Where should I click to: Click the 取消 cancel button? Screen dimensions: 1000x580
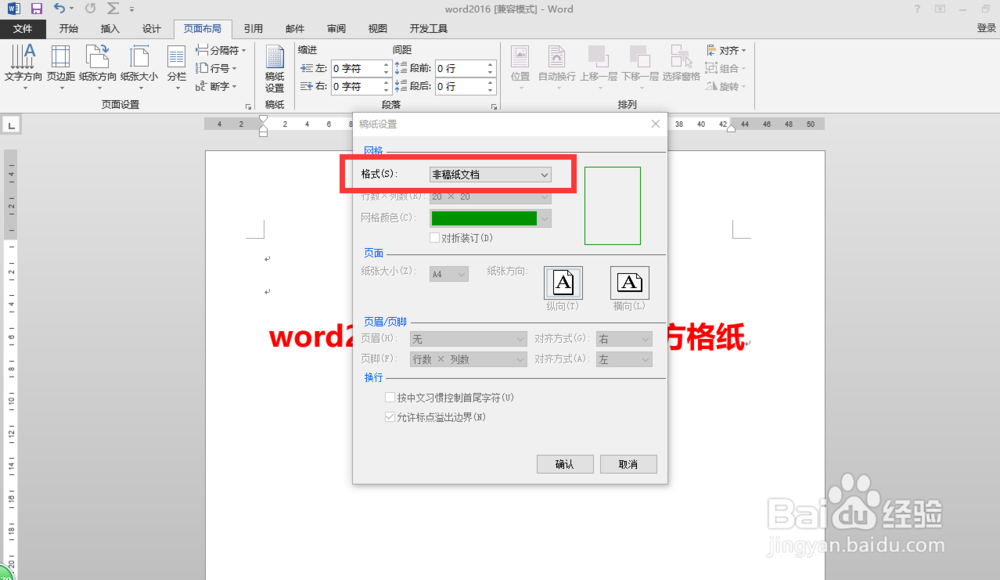[628, 464]
